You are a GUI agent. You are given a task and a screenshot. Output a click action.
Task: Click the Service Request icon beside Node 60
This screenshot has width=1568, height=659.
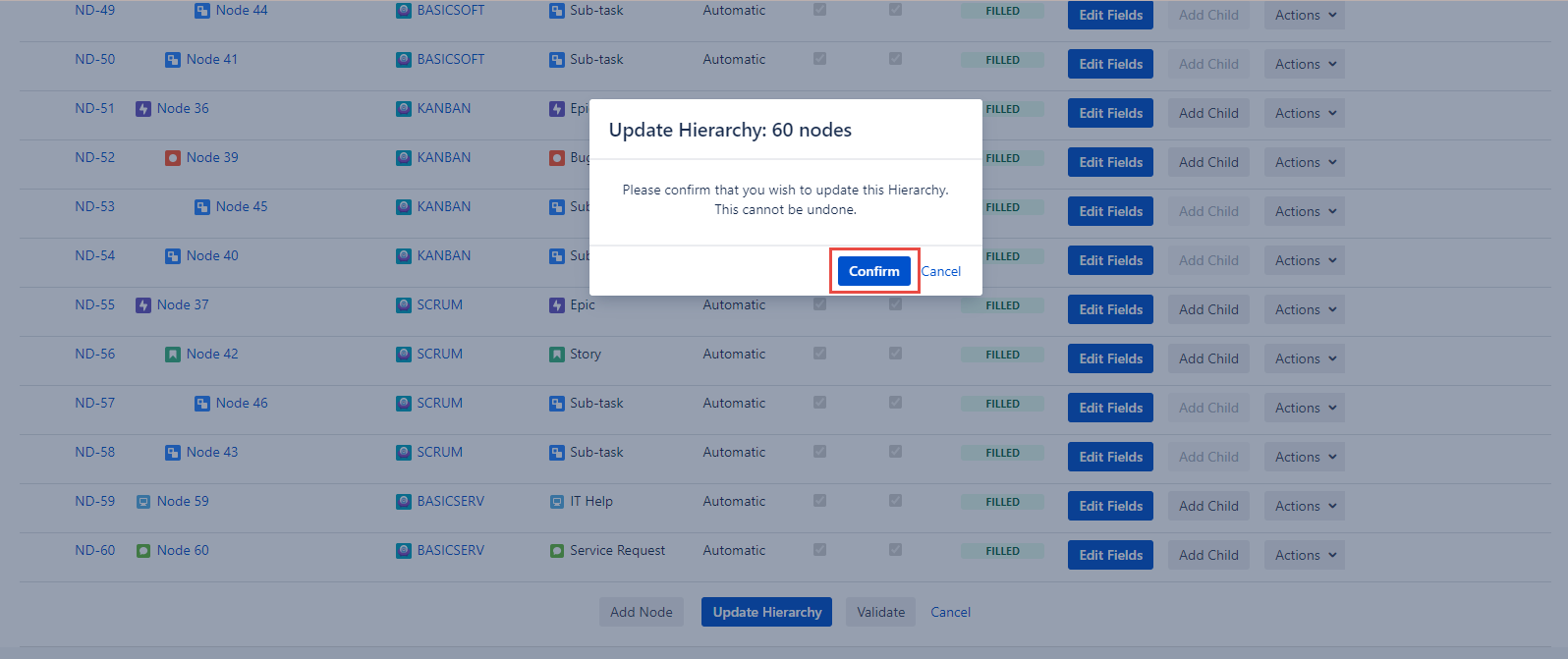(x=143, y=551)
